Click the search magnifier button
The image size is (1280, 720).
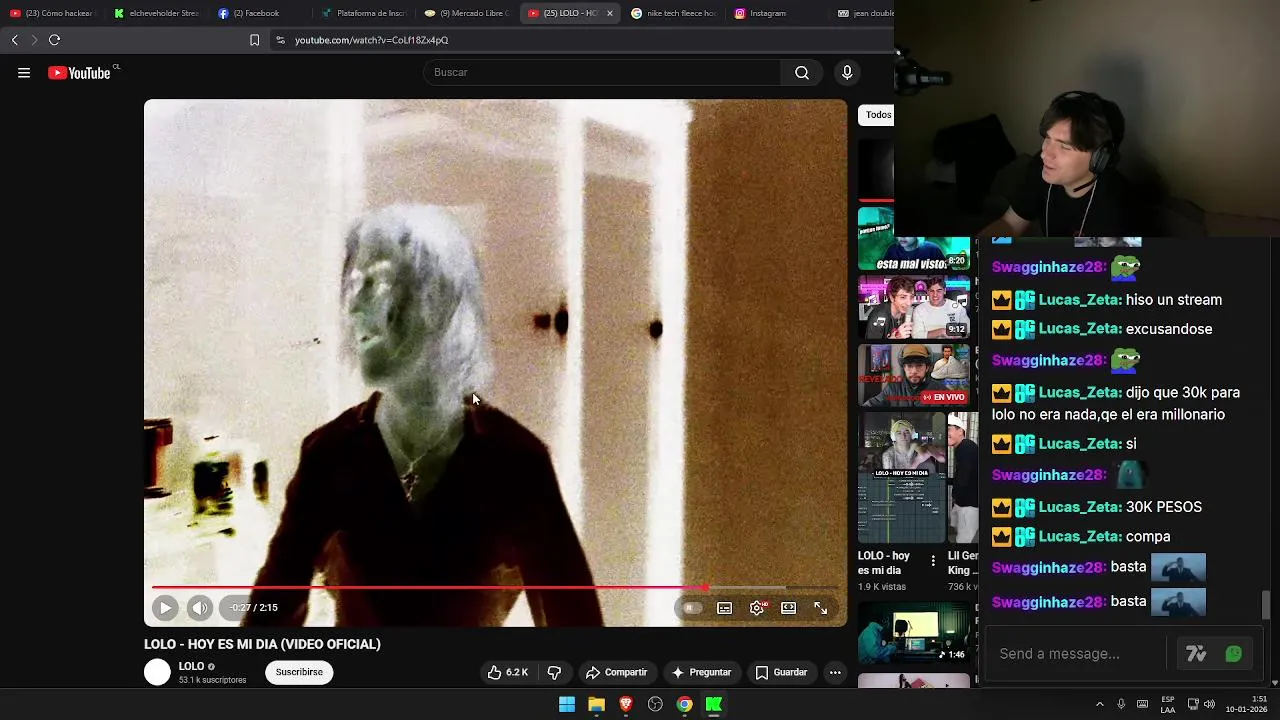[x=802, y=72]
